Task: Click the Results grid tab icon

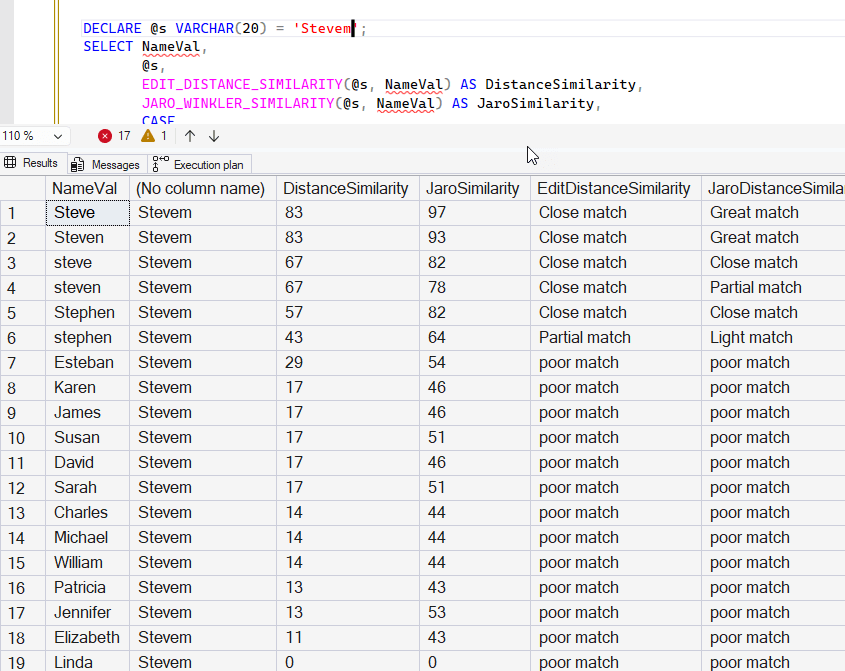Action: point(11,163)
